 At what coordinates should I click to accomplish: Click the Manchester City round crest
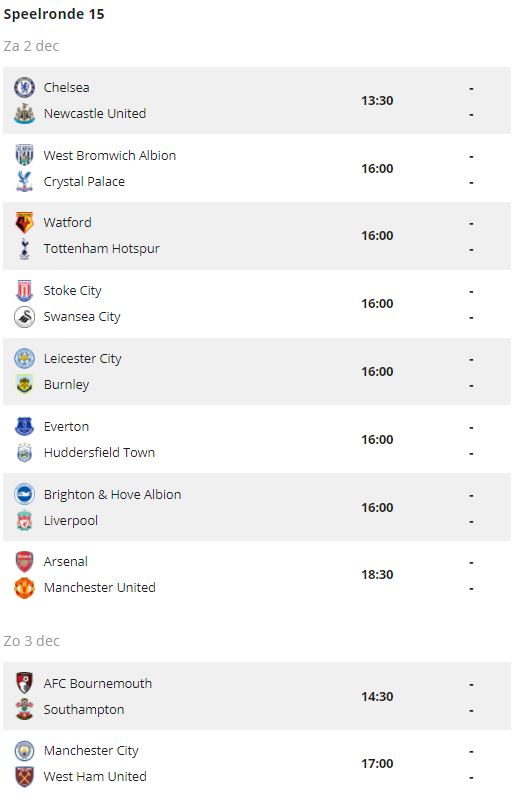24,751
